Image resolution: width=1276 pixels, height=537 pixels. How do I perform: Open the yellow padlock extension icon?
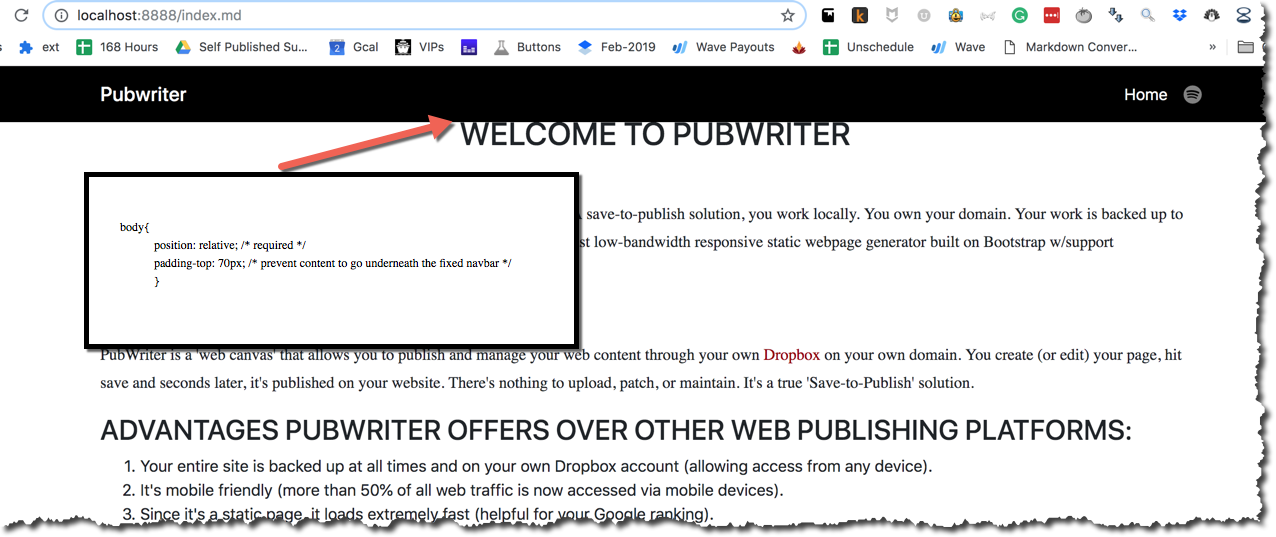[956, 15]
